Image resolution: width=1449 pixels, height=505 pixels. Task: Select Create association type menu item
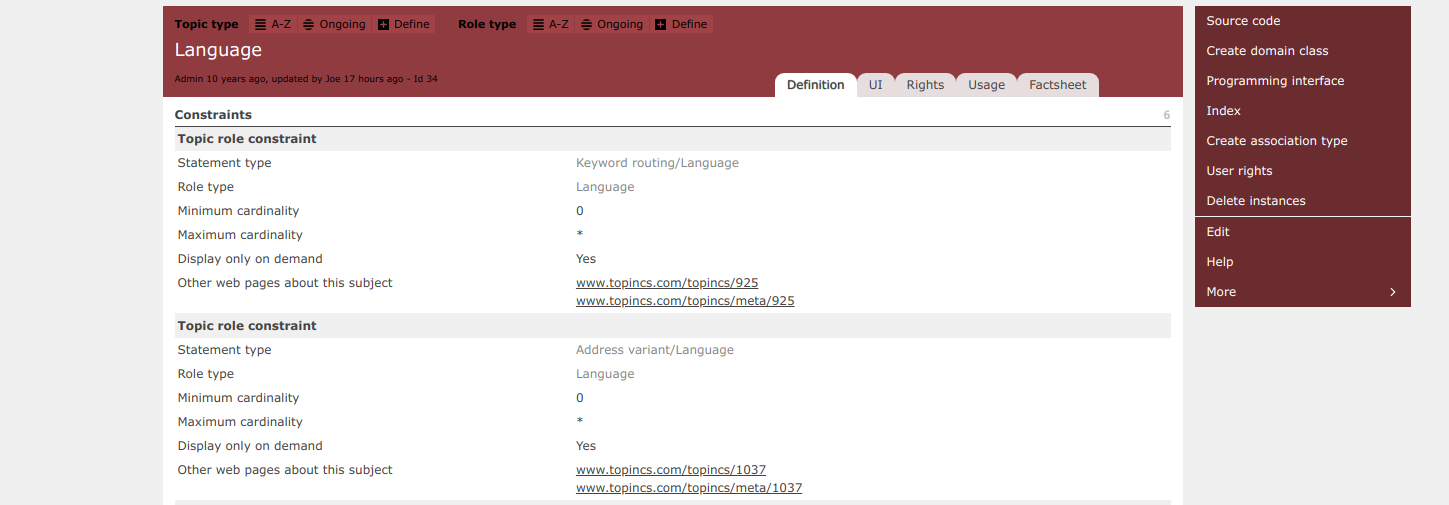click(x=1276, y=141)
